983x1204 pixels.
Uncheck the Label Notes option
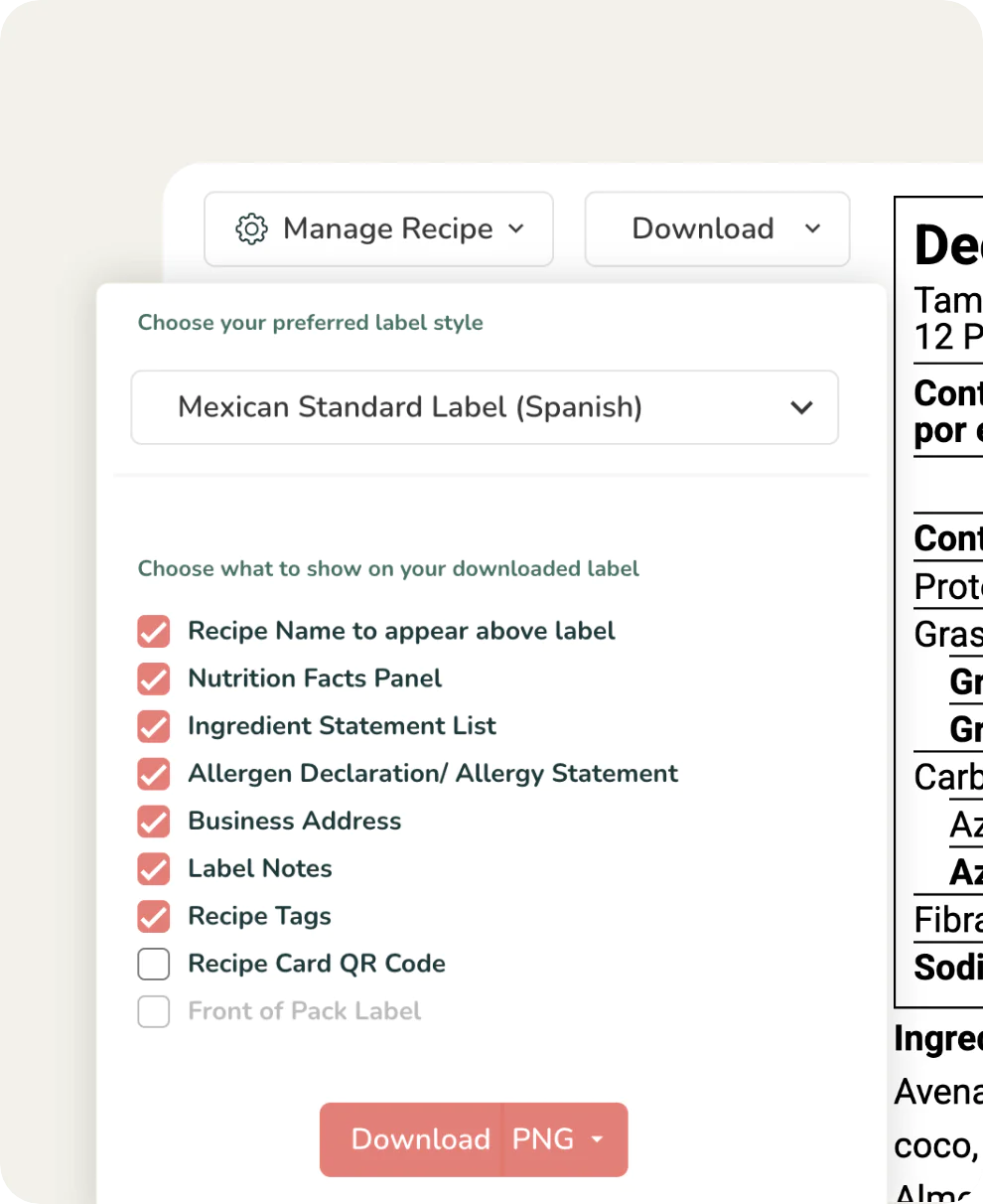coord(153,869)
